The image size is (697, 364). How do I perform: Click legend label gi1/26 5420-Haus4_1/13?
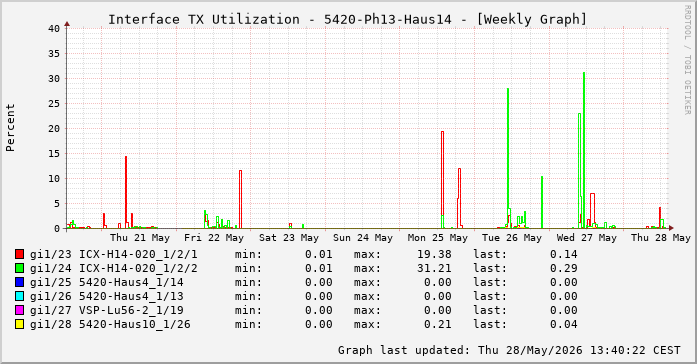pos(107,296)
